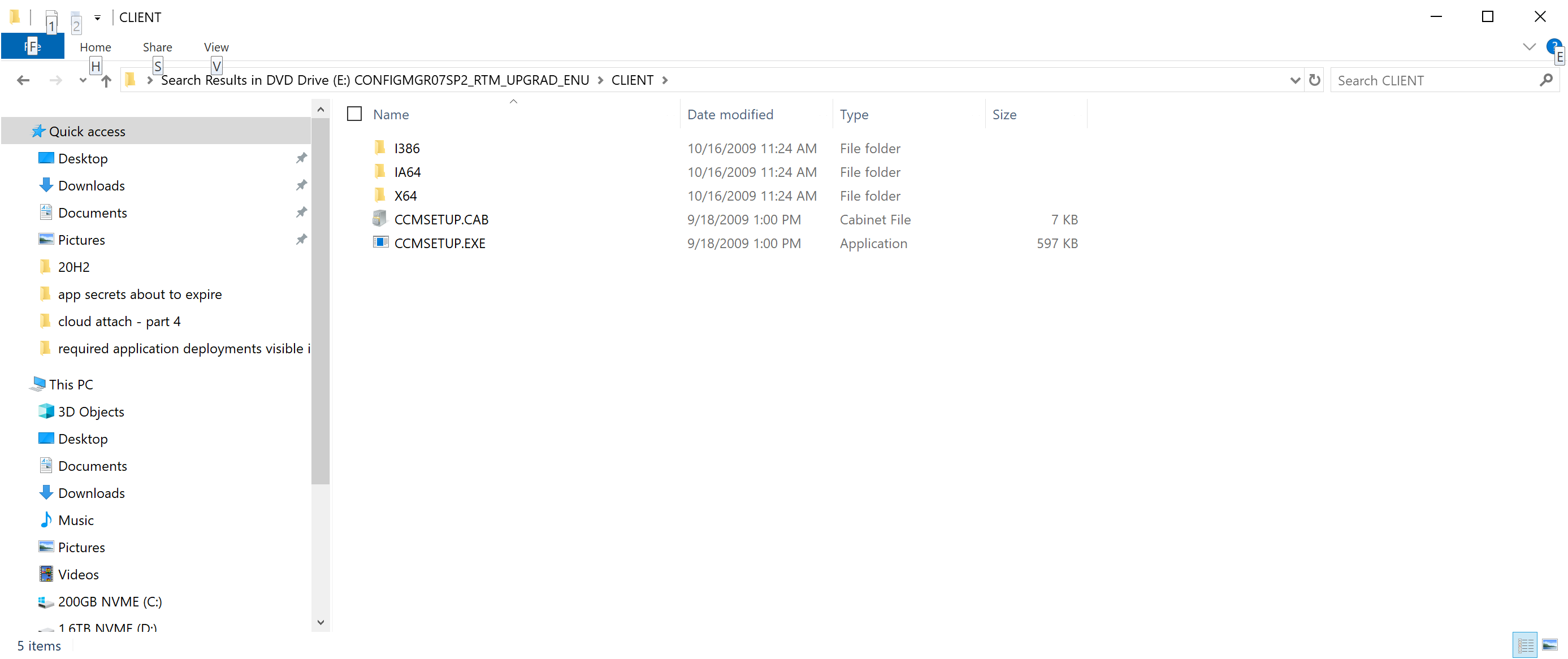The image size is (1568, 659).
Task: Open Pictures under This PC
Action: click(81, 547)
